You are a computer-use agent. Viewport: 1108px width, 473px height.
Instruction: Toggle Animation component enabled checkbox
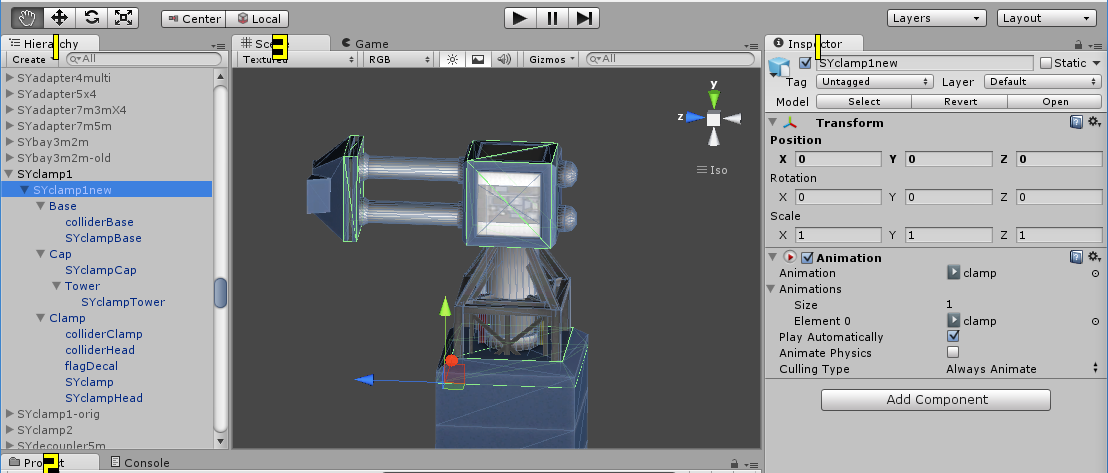(x=807, y=257)
